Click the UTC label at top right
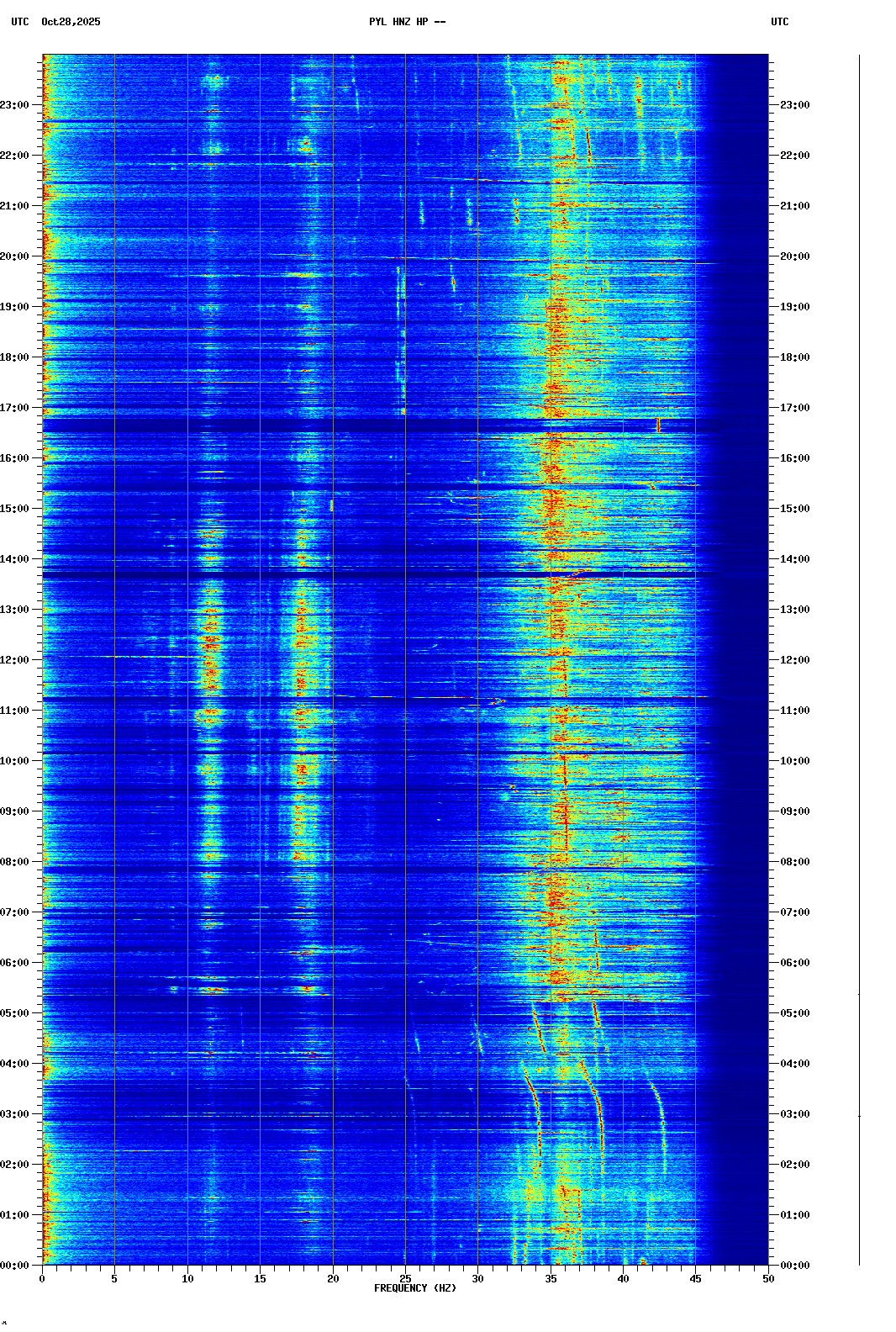Viewport: 896px width, 1332px height. [779, 22]
